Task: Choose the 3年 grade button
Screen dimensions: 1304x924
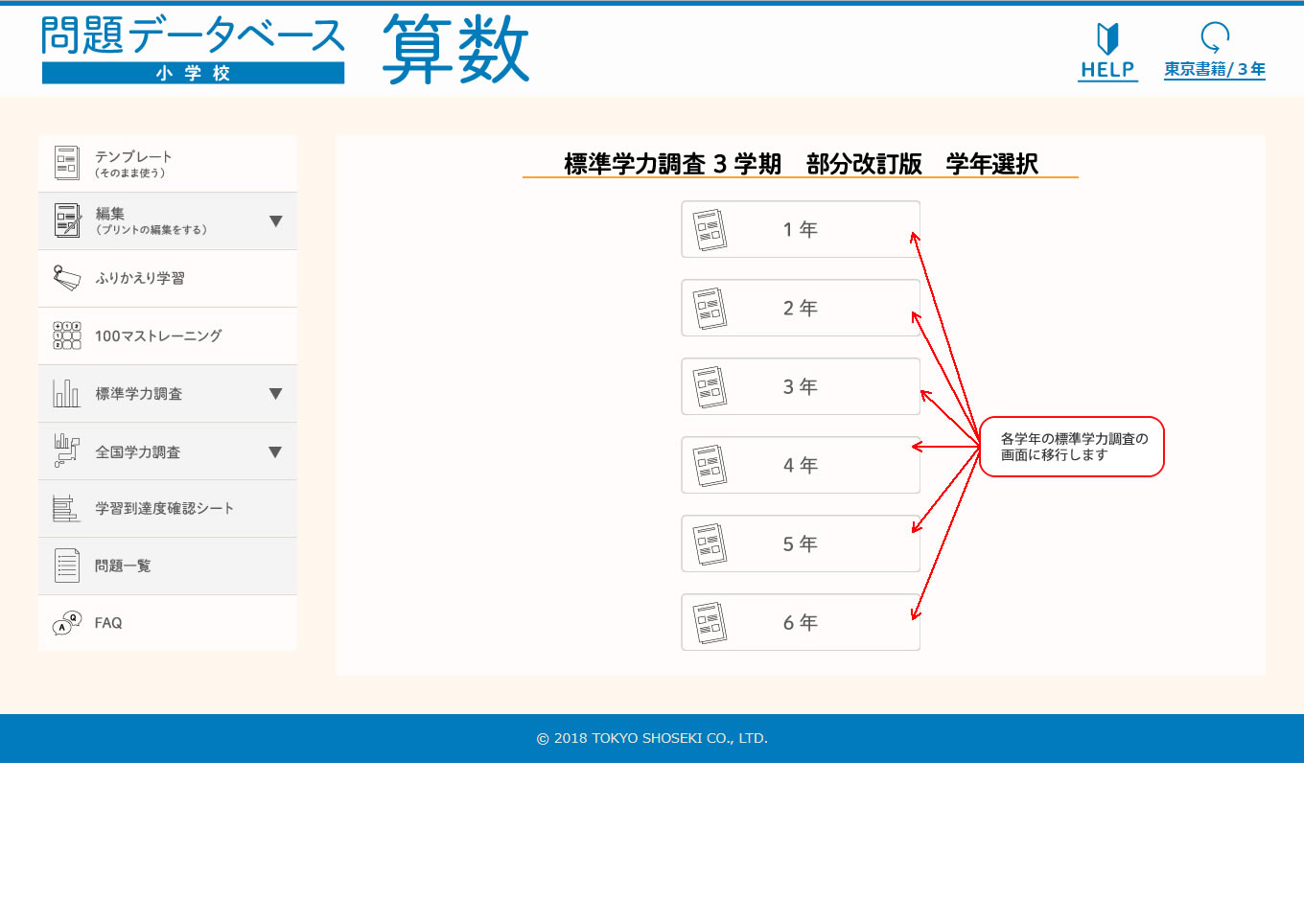Action: pos(801,386)
